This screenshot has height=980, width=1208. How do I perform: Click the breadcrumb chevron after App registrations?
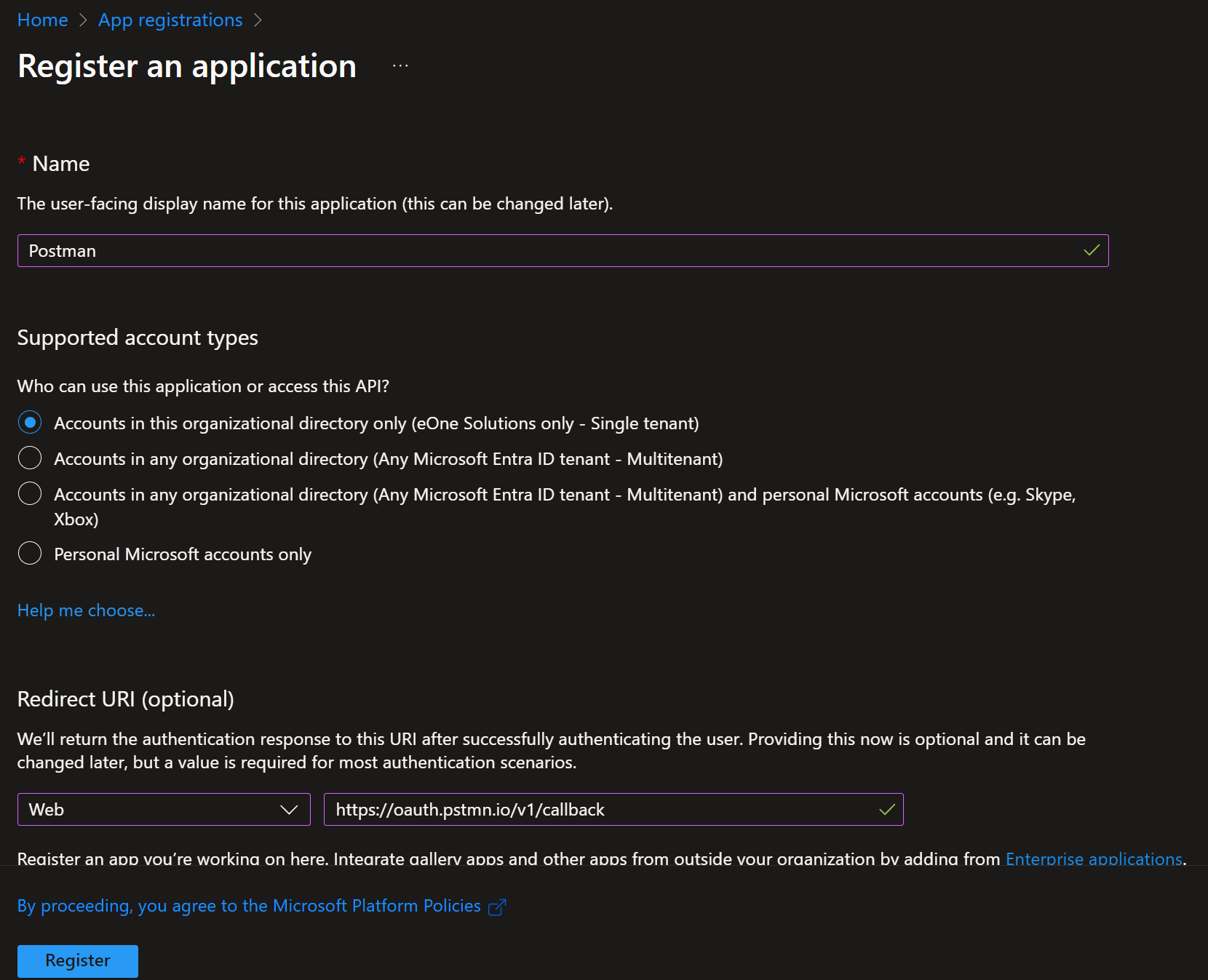pos(258,20)
